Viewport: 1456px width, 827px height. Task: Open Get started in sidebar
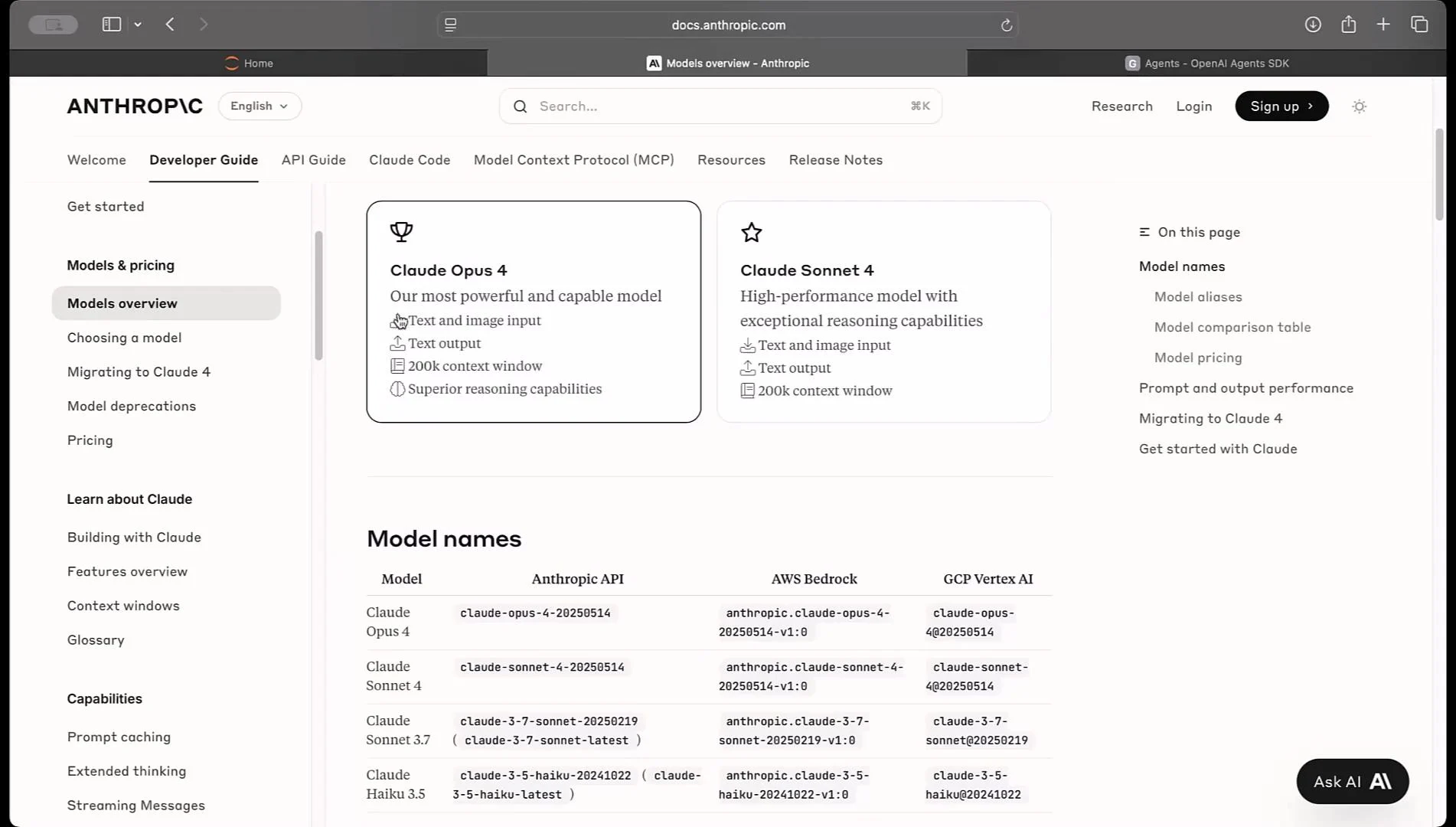tap(106, 207)
